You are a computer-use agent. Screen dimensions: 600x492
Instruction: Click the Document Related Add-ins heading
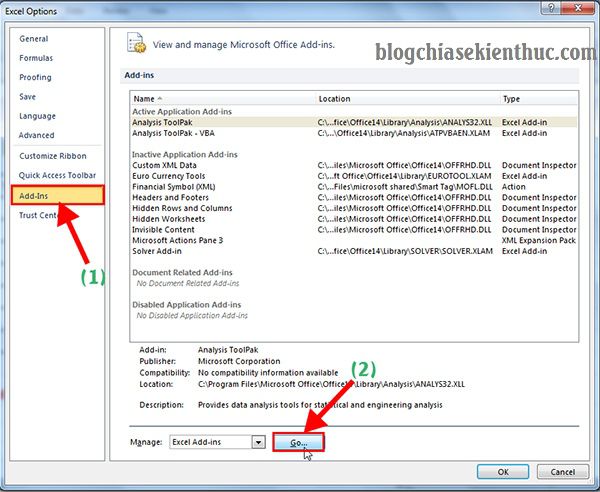[x=183, y=272]
